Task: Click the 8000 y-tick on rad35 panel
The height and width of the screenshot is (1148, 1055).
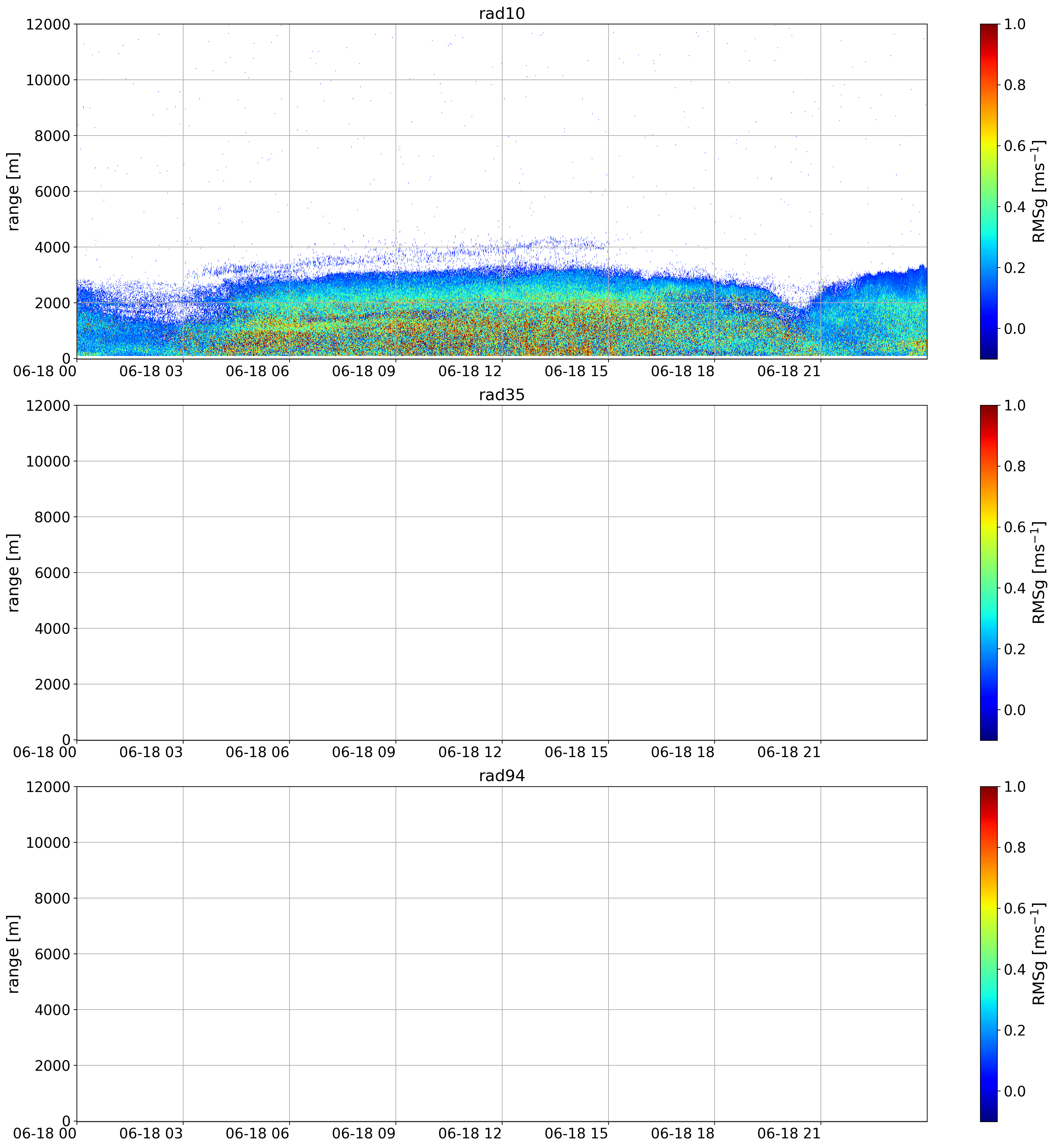Action: 52,517
